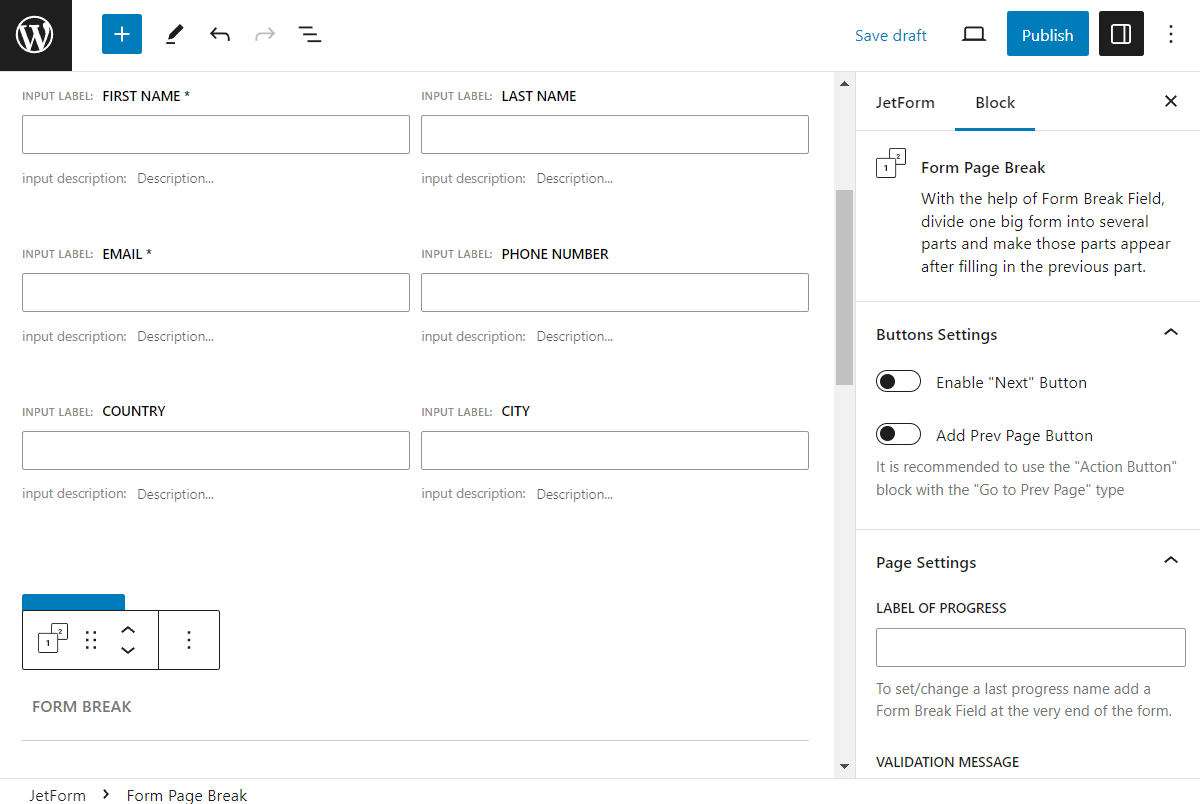This screenshot has width=1200, height=804.
Task: Click the Form Page Break block type icon in toolbar
Action: [x=53, y=639]
